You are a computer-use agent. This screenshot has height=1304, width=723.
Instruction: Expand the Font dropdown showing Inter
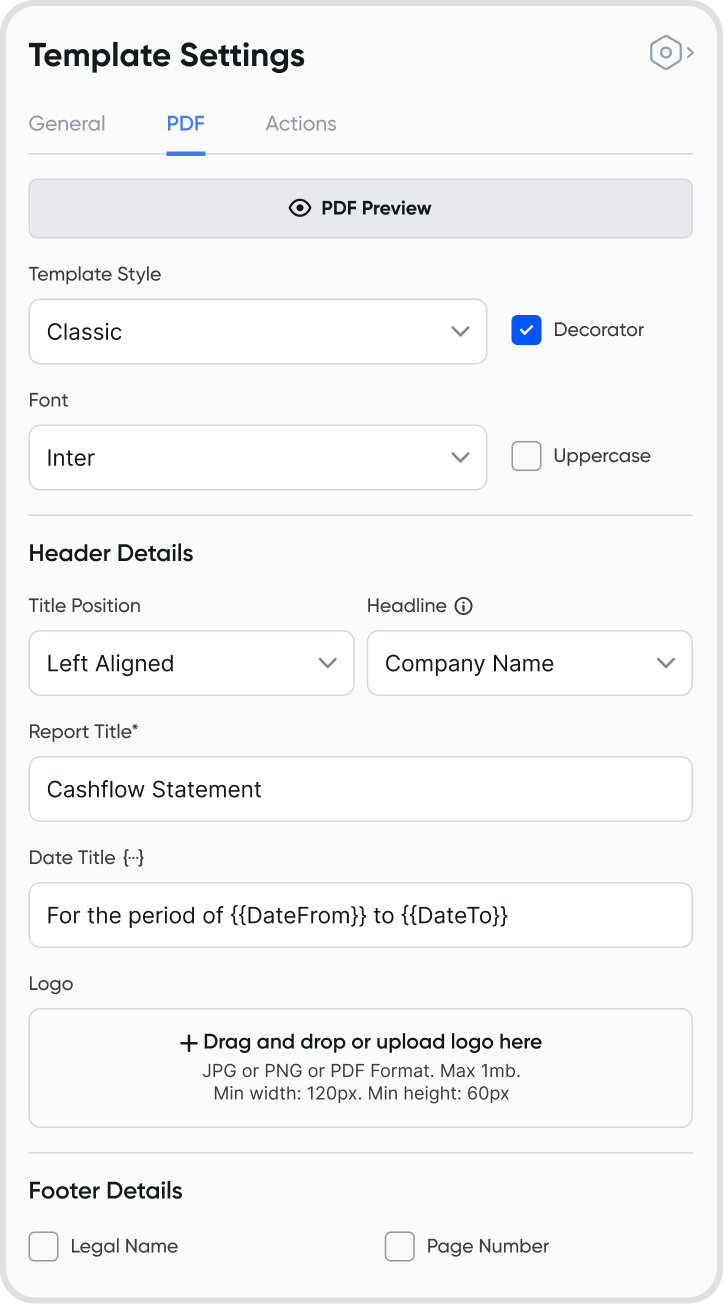[x=258, y=458]
